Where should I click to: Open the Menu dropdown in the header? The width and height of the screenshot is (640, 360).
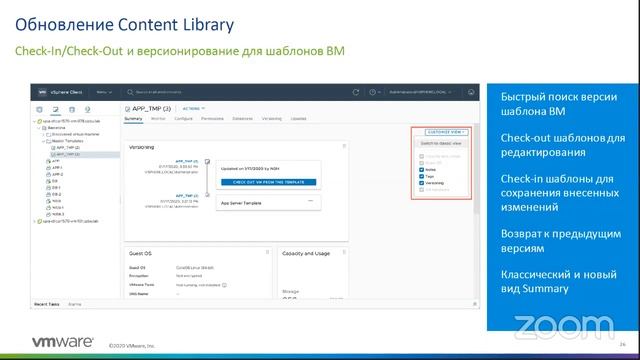pos(104,92)
